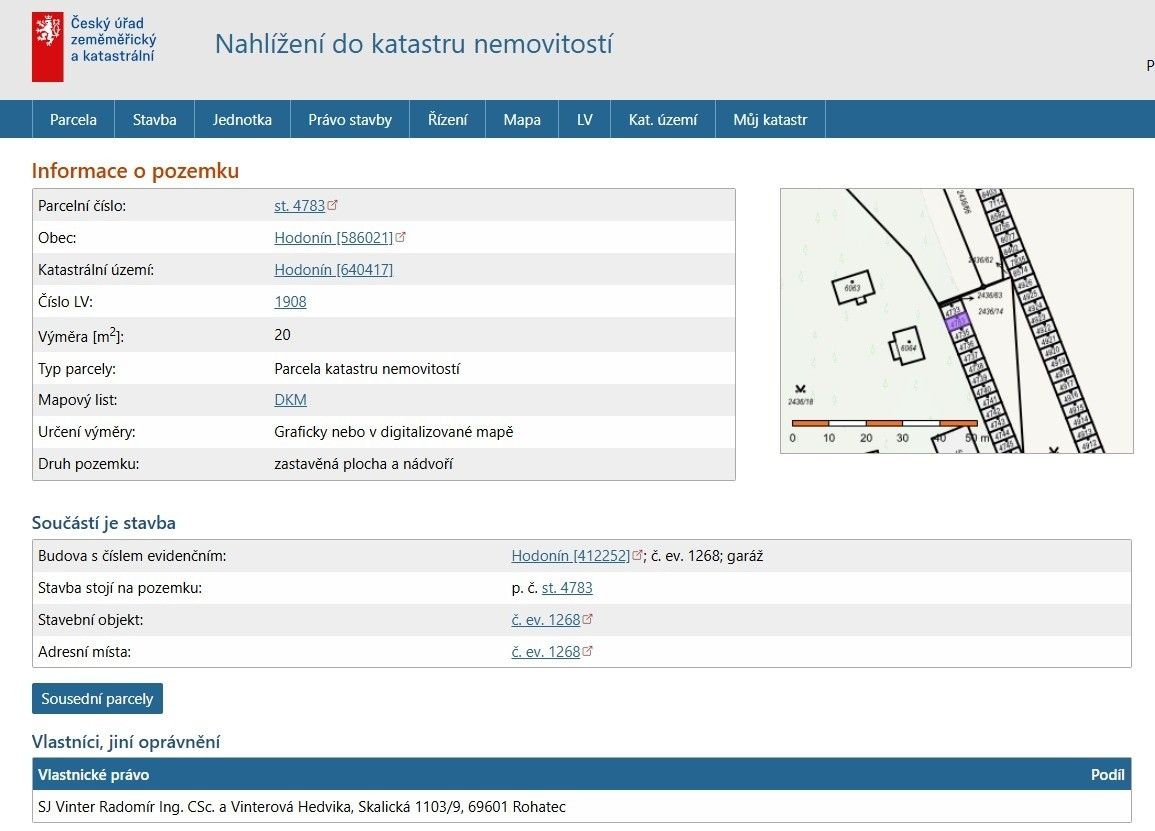Open the LV number 1908 link
The height and width of the screenshot is (831, 1155).
tap(290, 301)
